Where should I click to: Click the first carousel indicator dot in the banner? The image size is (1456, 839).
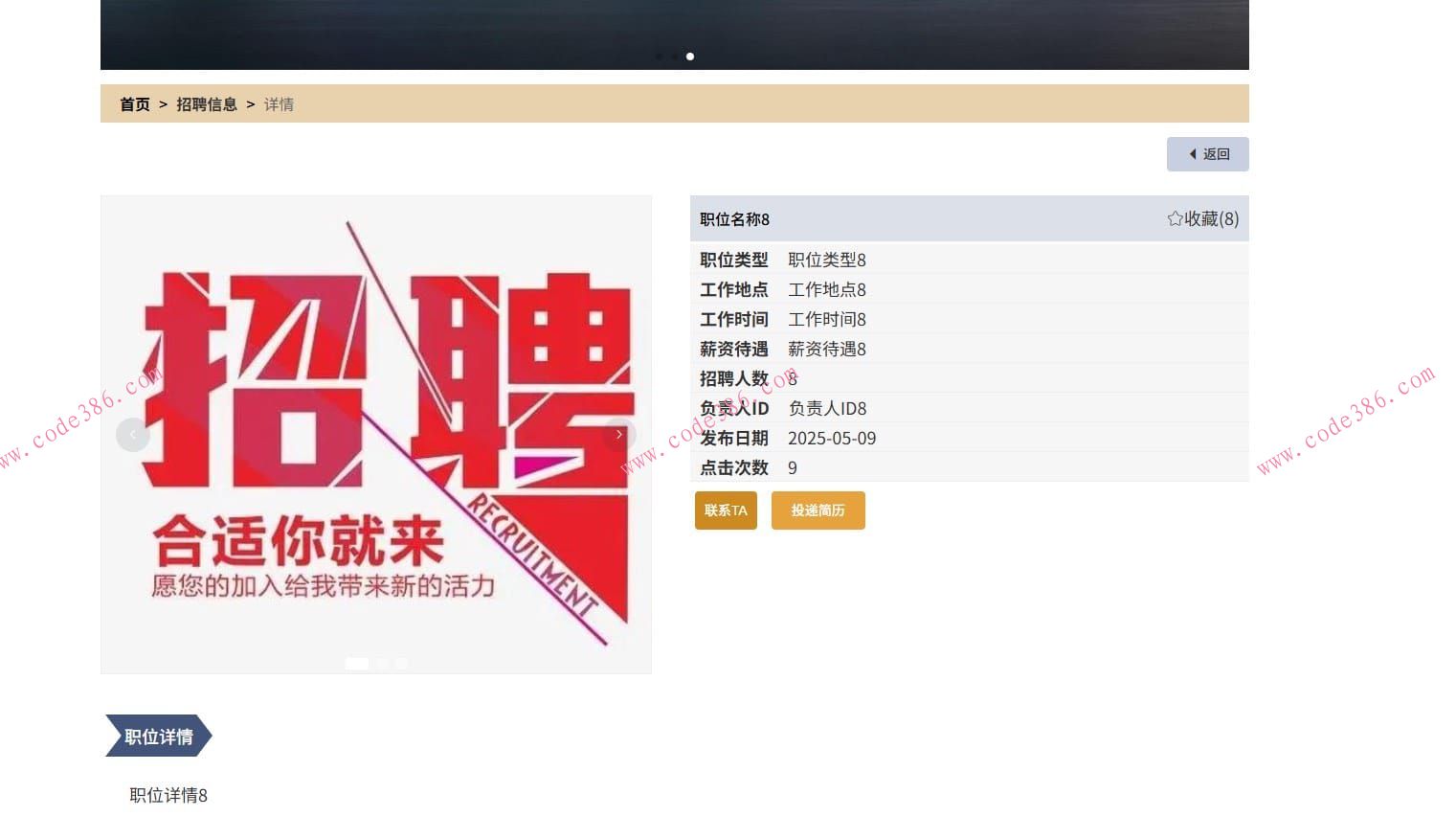[659, 57]
